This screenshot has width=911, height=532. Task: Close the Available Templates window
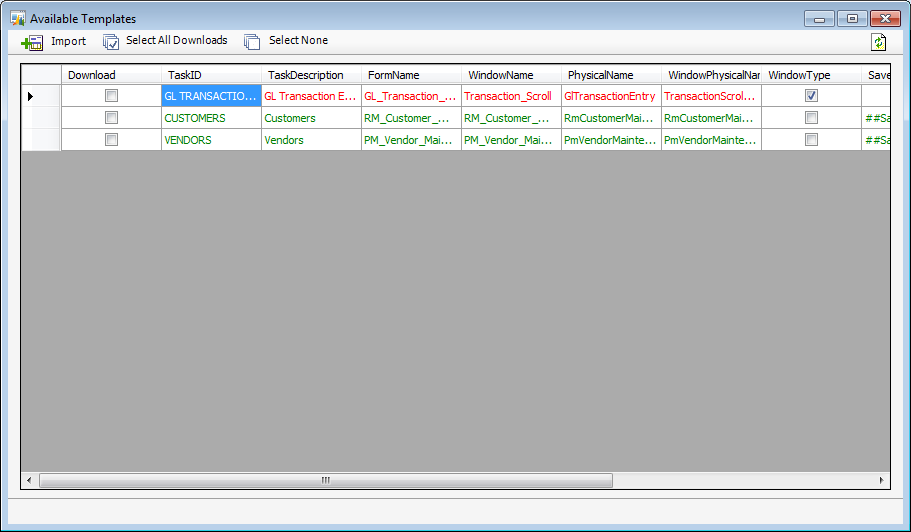click(x=885, y=19)
